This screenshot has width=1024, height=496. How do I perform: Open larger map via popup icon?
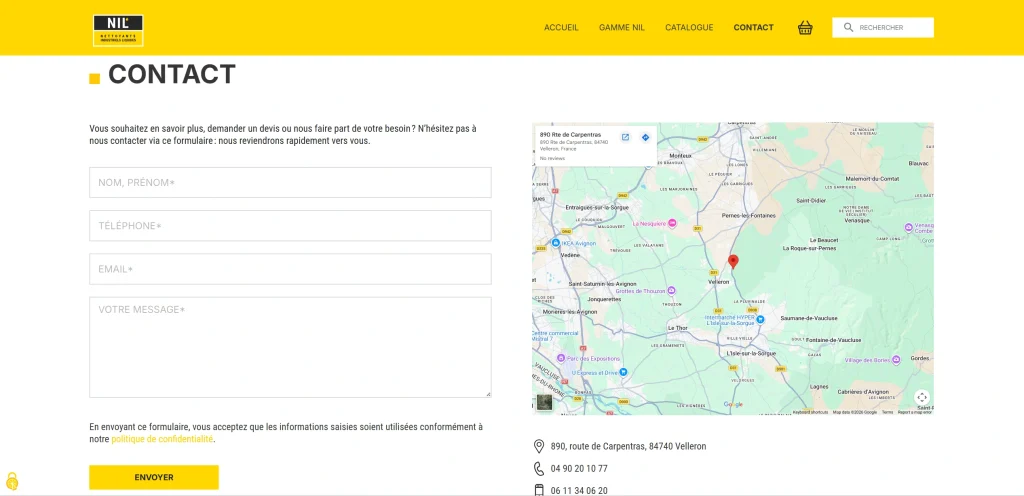[625, 137]
